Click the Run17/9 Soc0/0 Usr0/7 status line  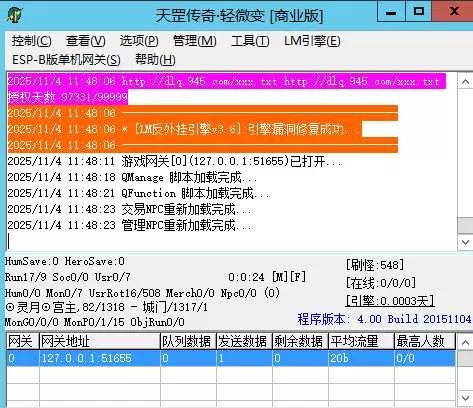point(68,277)
